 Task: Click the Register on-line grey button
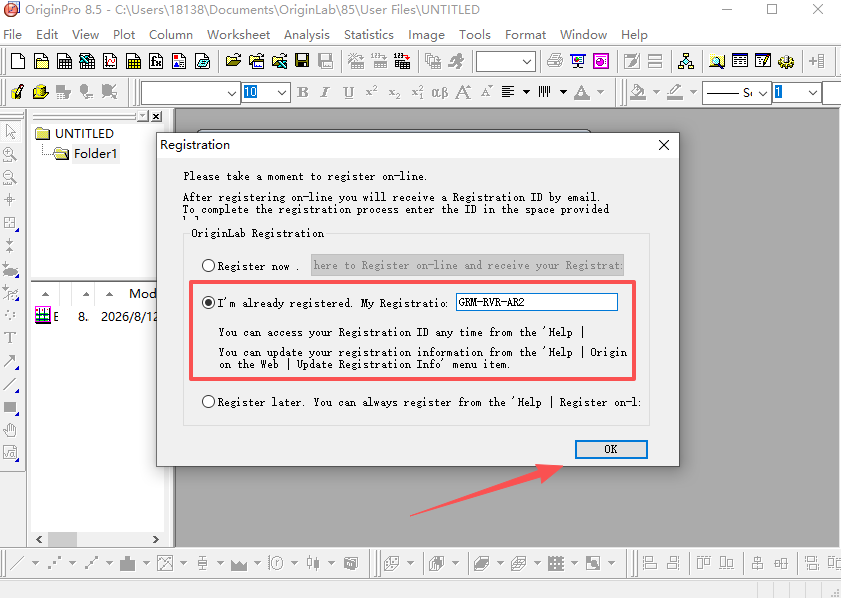[467, 265]
